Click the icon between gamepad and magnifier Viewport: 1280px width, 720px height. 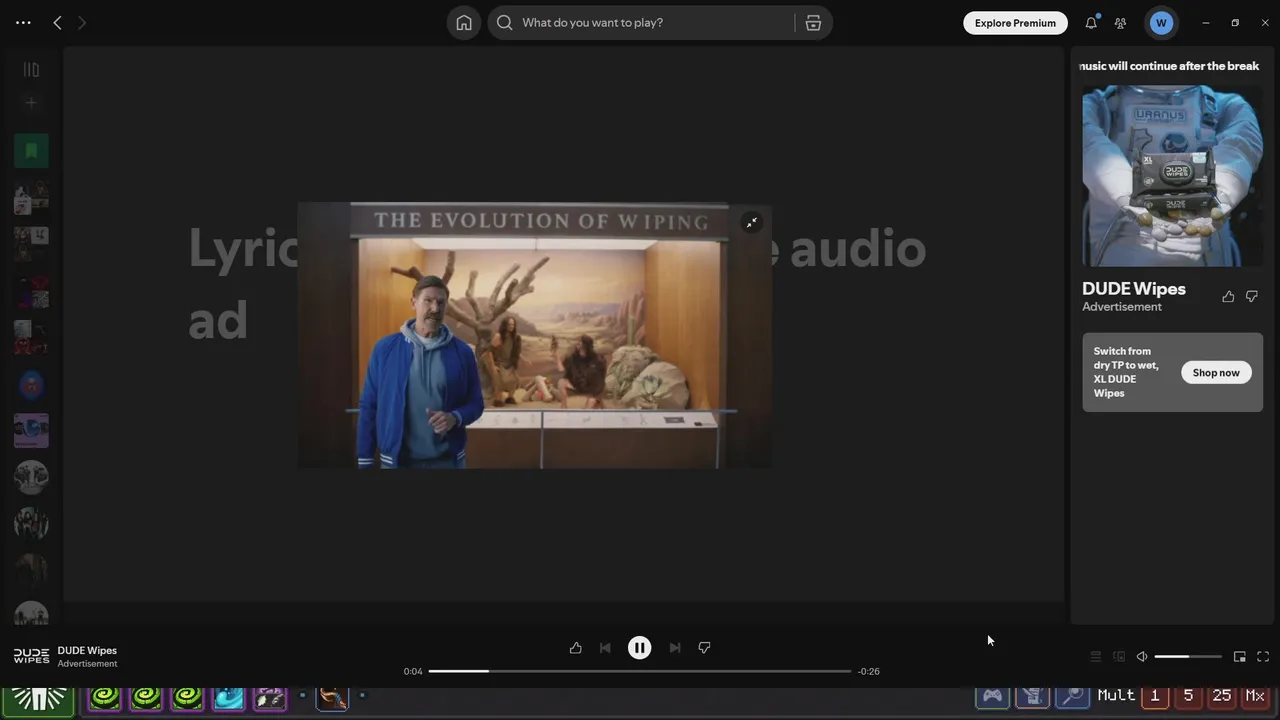[1032, 696]
